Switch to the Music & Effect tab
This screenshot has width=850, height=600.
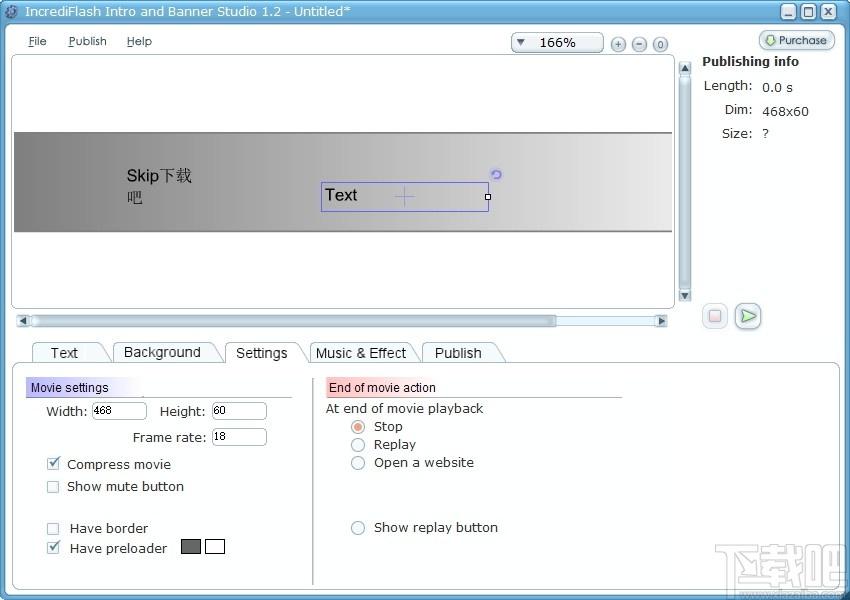point(360,353)
